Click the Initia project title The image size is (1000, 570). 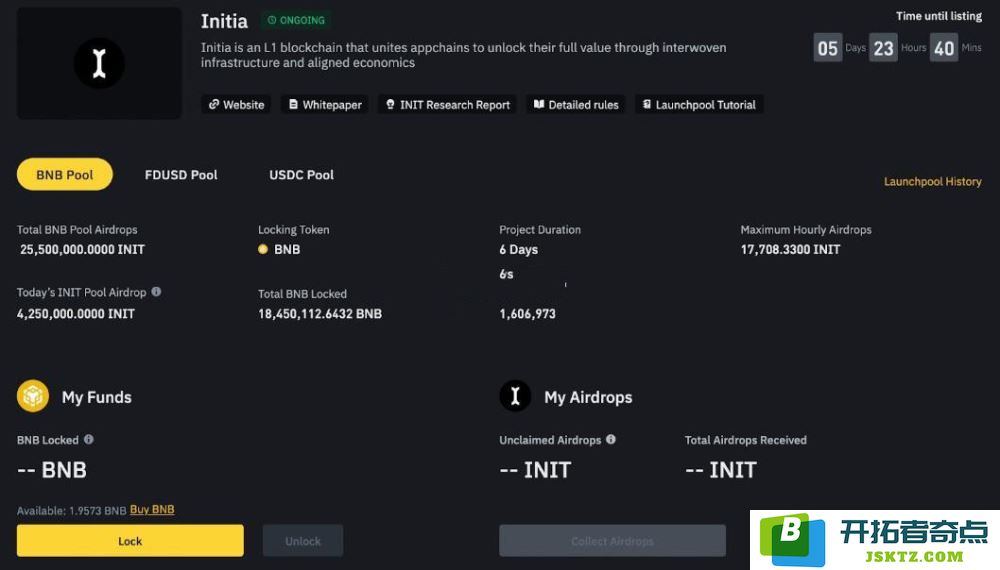[x=224, y=21]
